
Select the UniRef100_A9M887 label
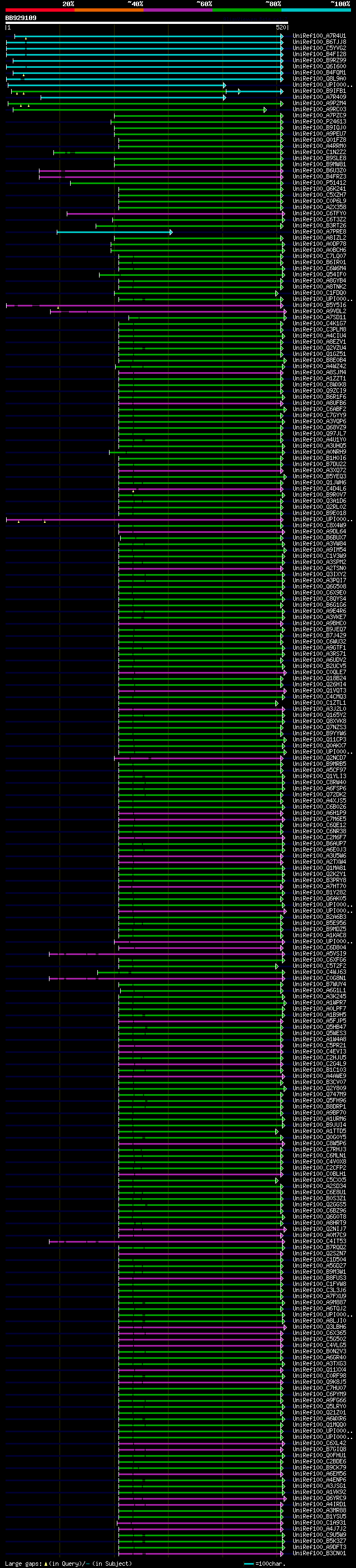(319, 1302)
